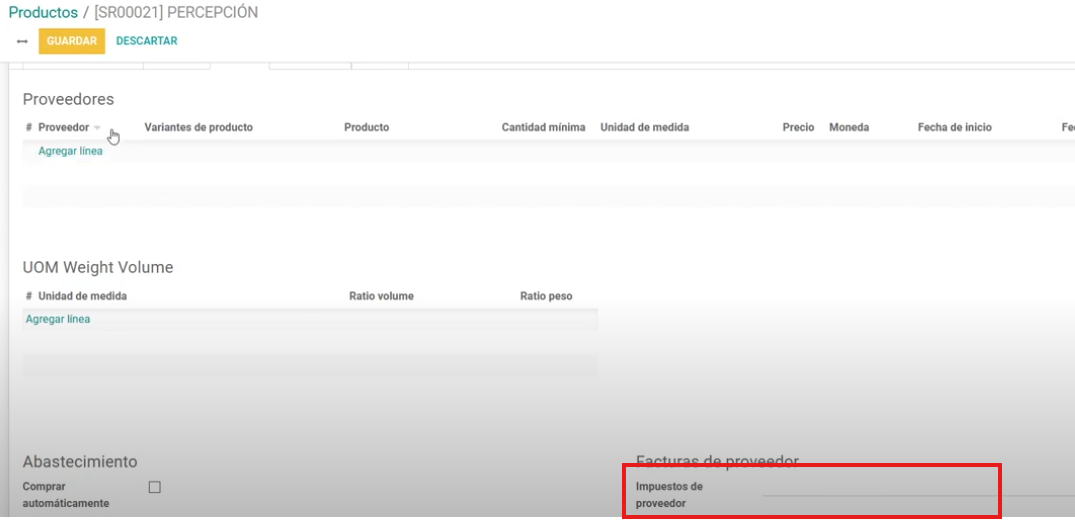The height and width of the screenshot is (520, 1075).
Task: Add a line in the Proveedores table
Action: click(x=70, y=151)
